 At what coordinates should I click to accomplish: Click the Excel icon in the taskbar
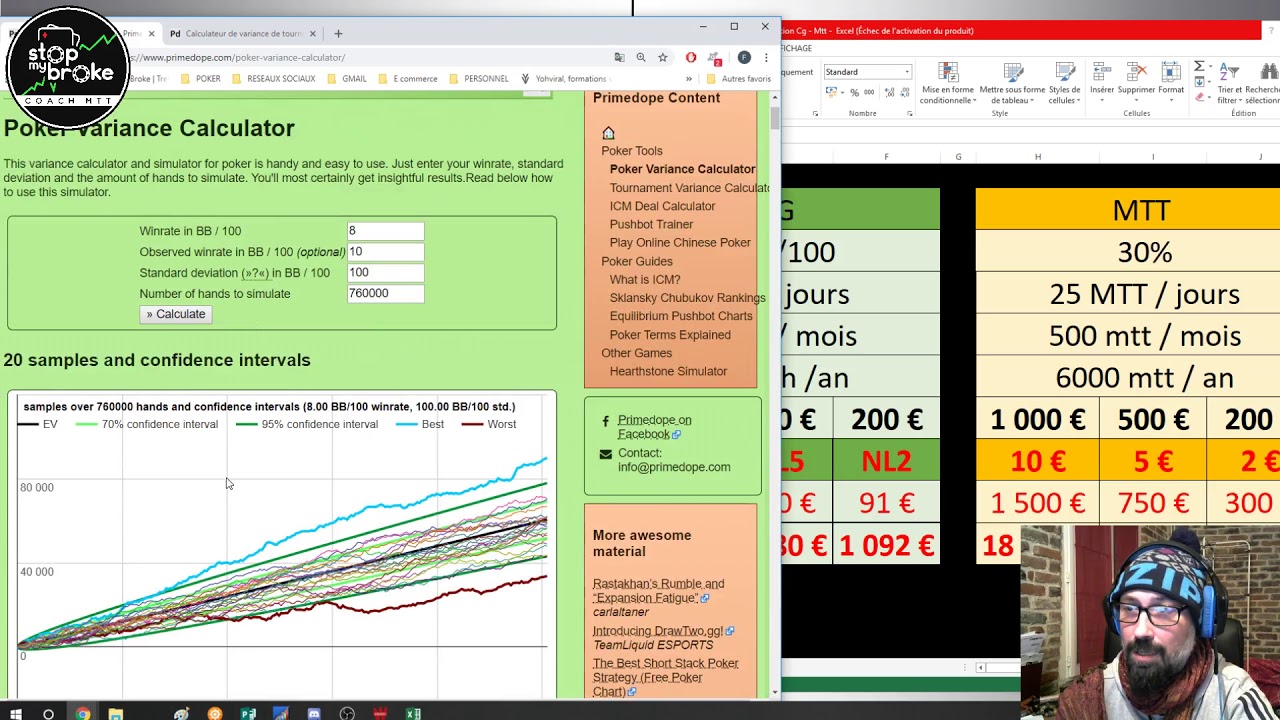pos(413,714)
